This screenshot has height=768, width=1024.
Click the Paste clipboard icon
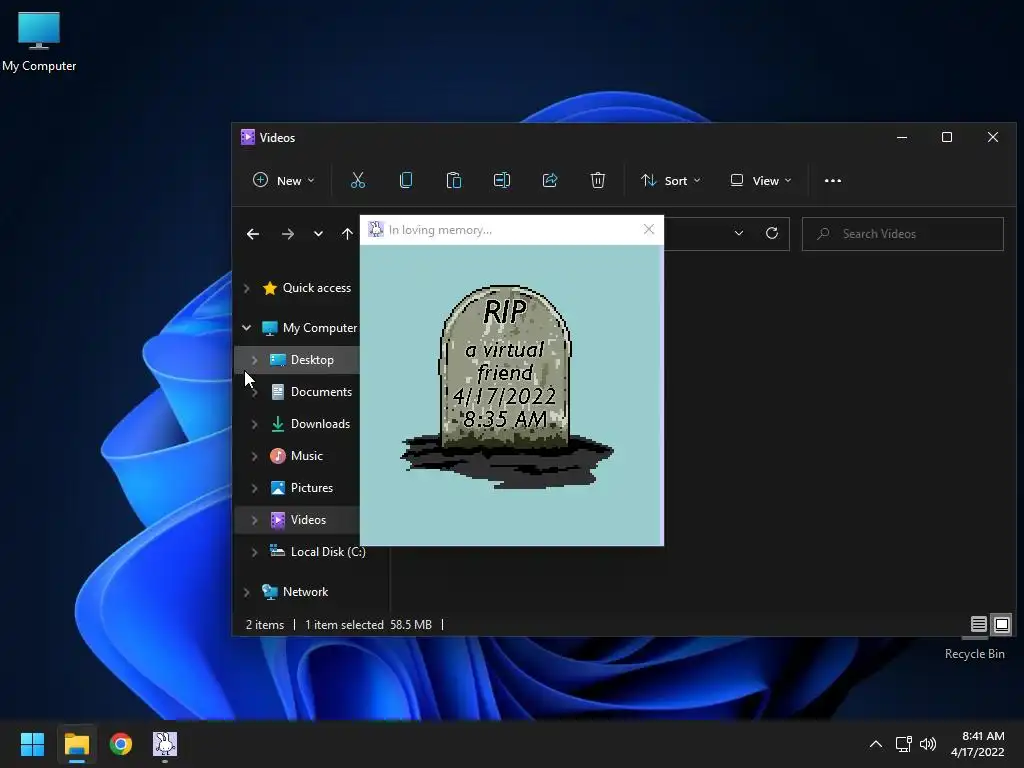[453, 180]
